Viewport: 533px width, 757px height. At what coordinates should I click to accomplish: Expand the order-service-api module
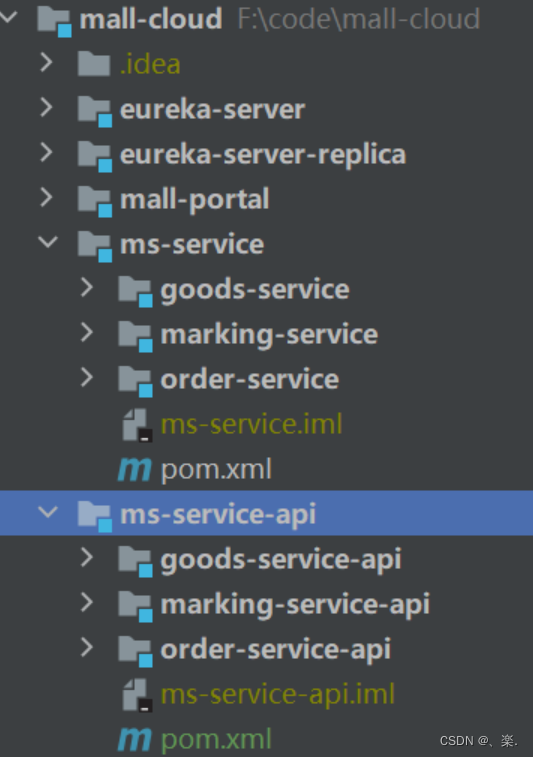87,647
